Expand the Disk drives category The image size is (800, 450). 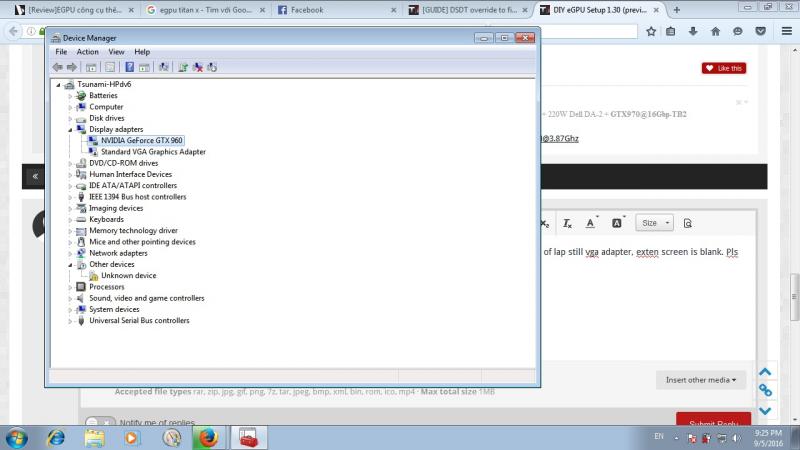70,118
